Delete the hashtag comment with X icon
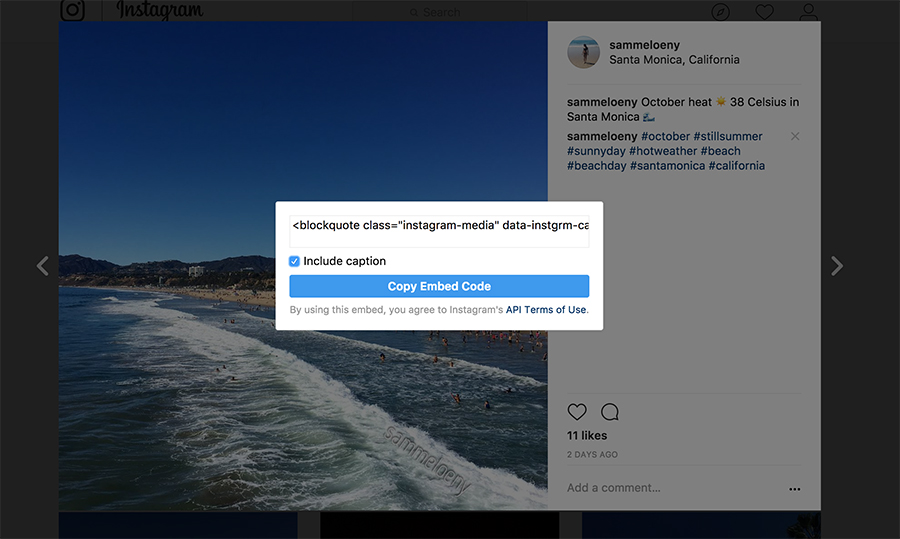Screen dimensions: 900x539 pos(795,136)
